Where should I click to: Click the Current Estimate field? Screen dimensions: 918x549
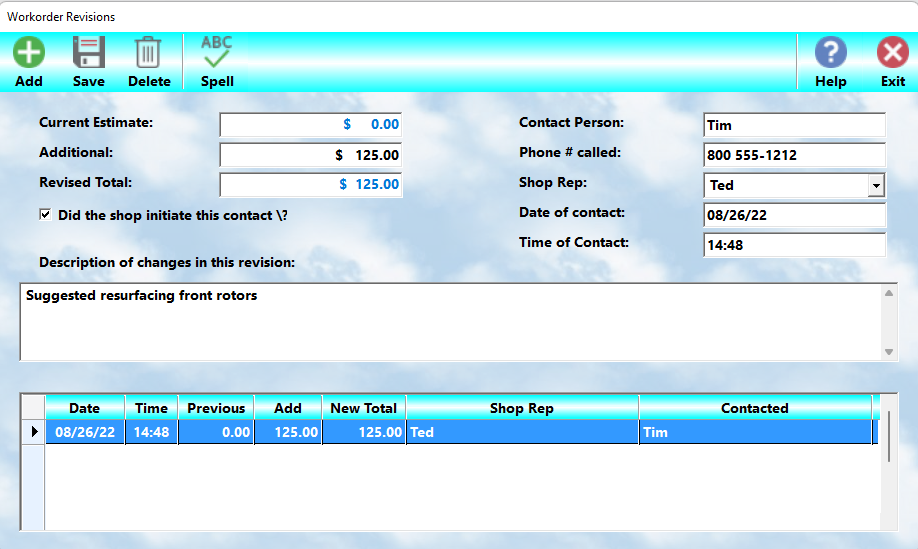(311, 125)
